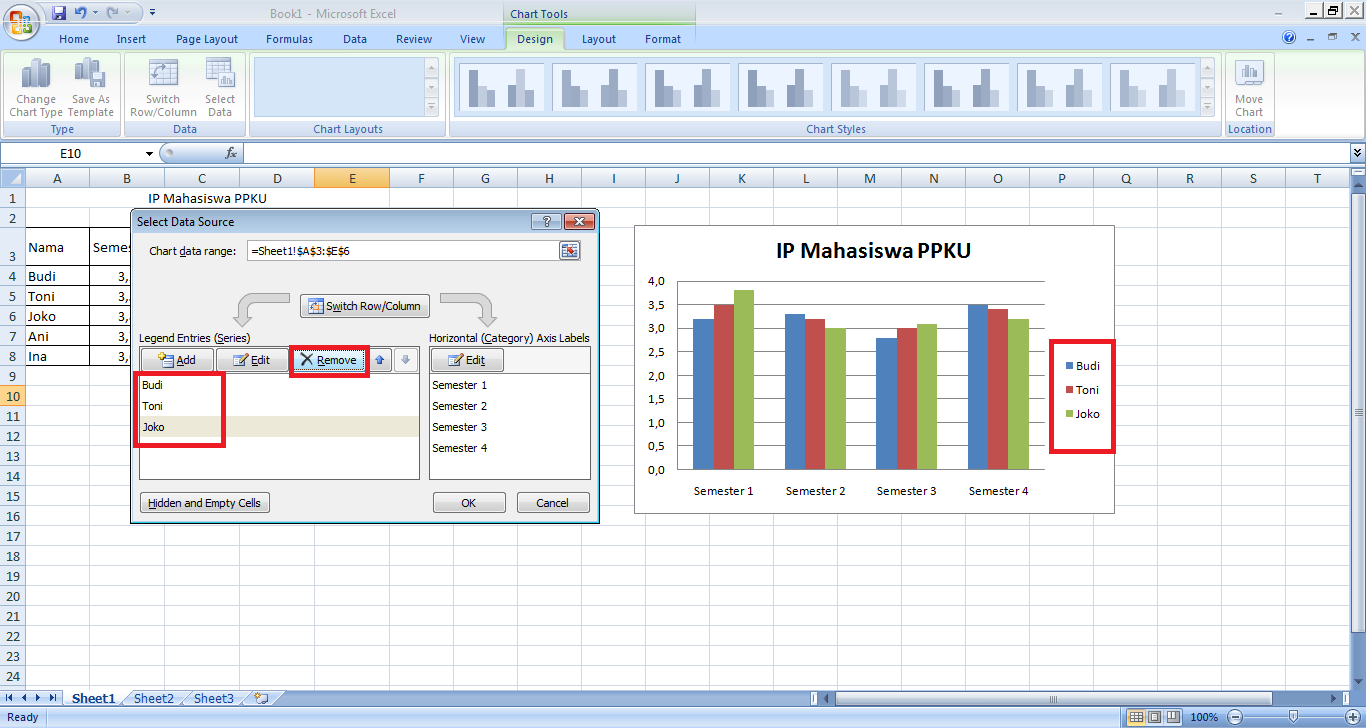Open the Undo history dropdown arrow

(95, 13)
